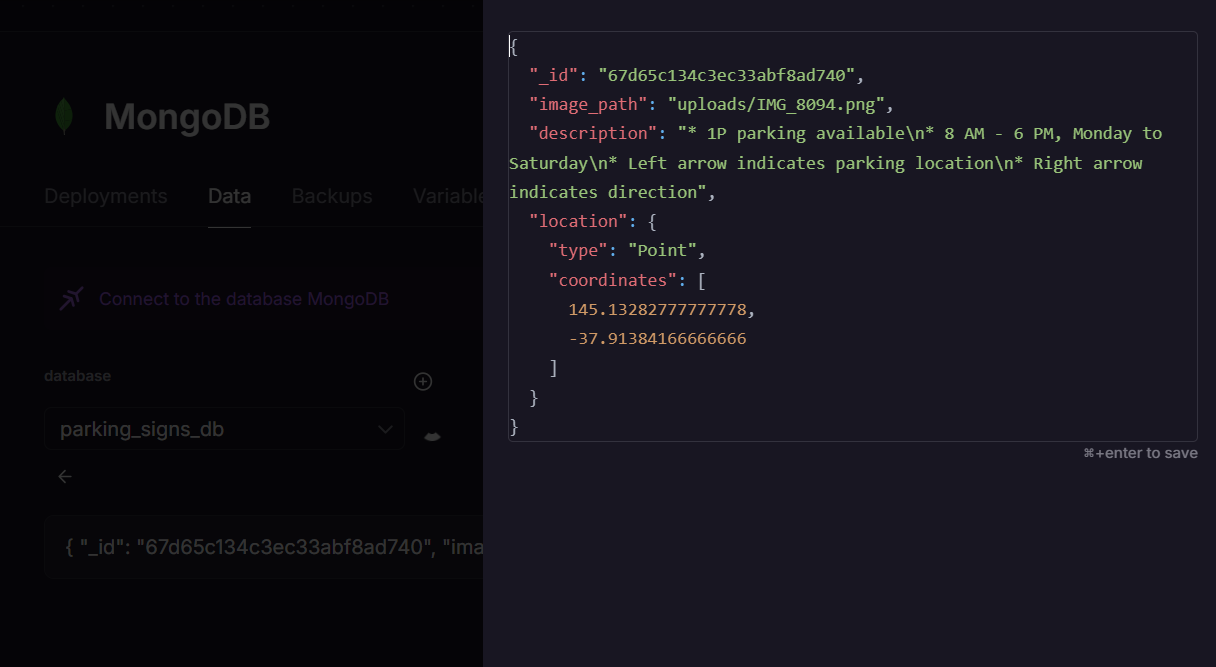The image size is (1216, 667).
Task: Click the "Point" type value
Action: coord(662,250)
